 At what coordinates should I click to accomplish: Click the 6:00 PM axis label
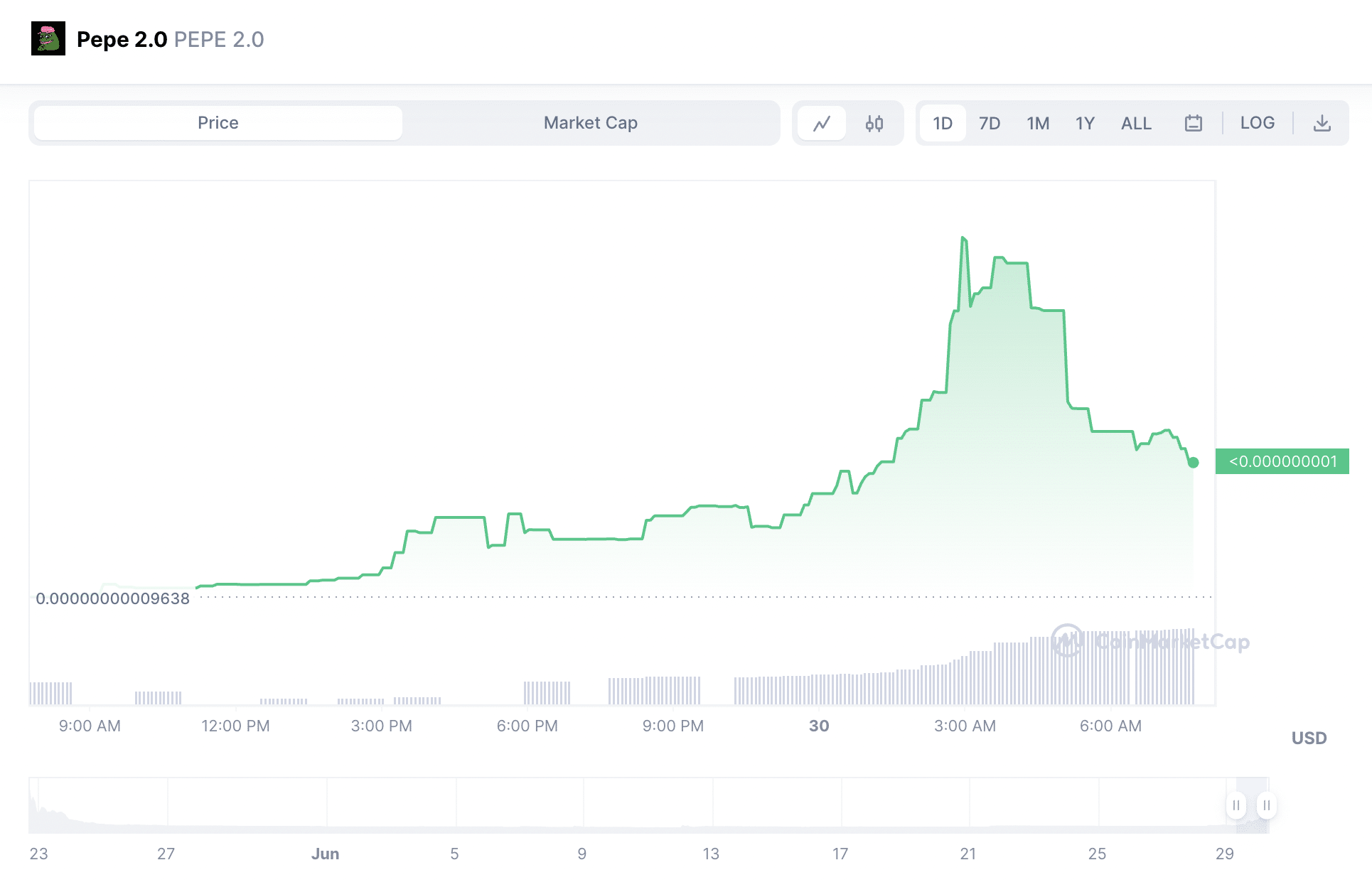click(x=527, y=726)
